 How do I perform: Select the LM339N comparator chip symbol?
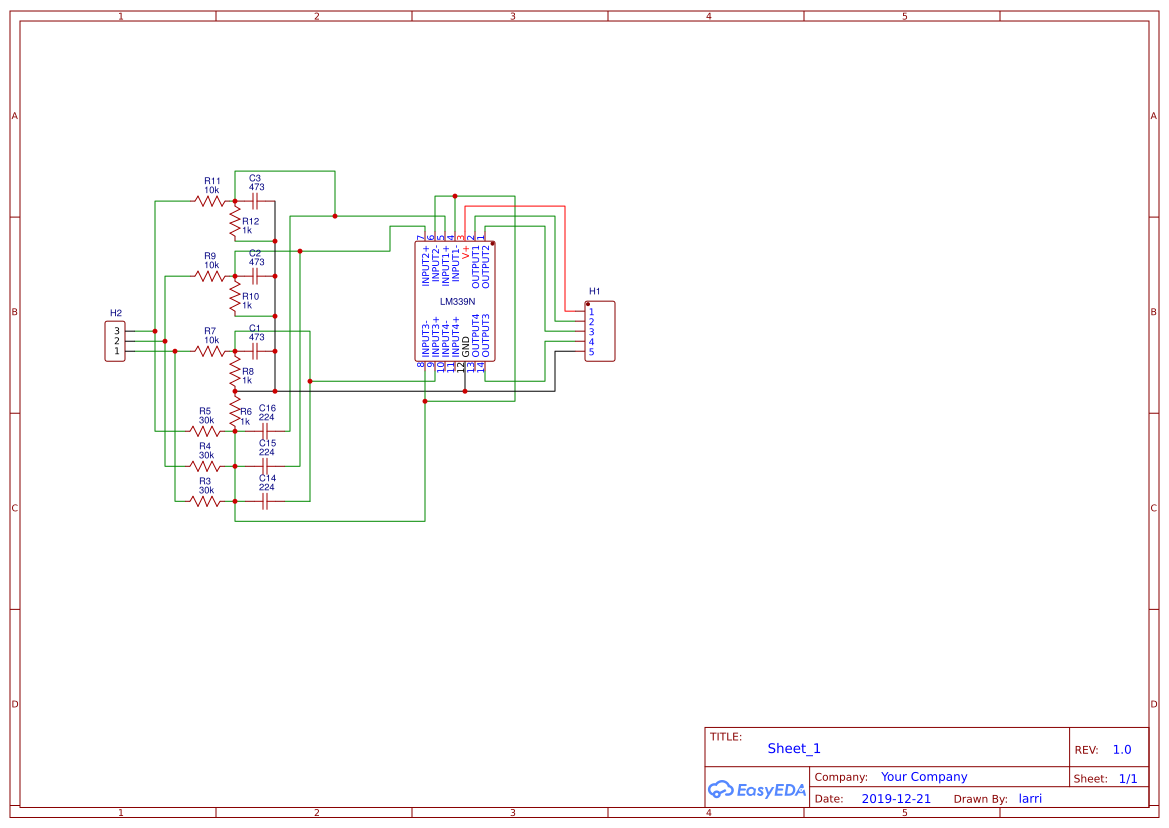[455, 302]
